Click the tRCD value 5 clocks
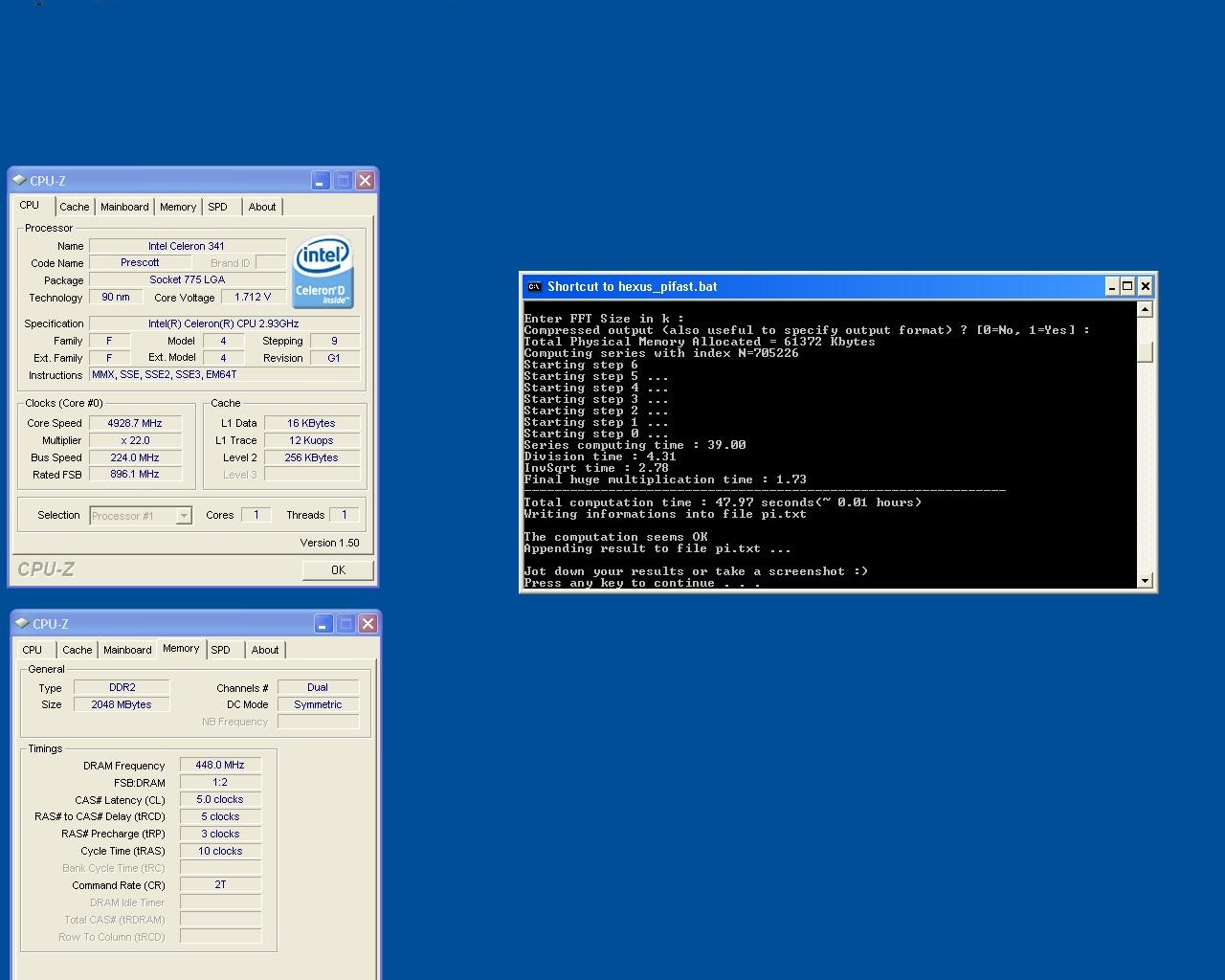The width and height of the screenshot is (1225, 980). (x=220, y=816)
